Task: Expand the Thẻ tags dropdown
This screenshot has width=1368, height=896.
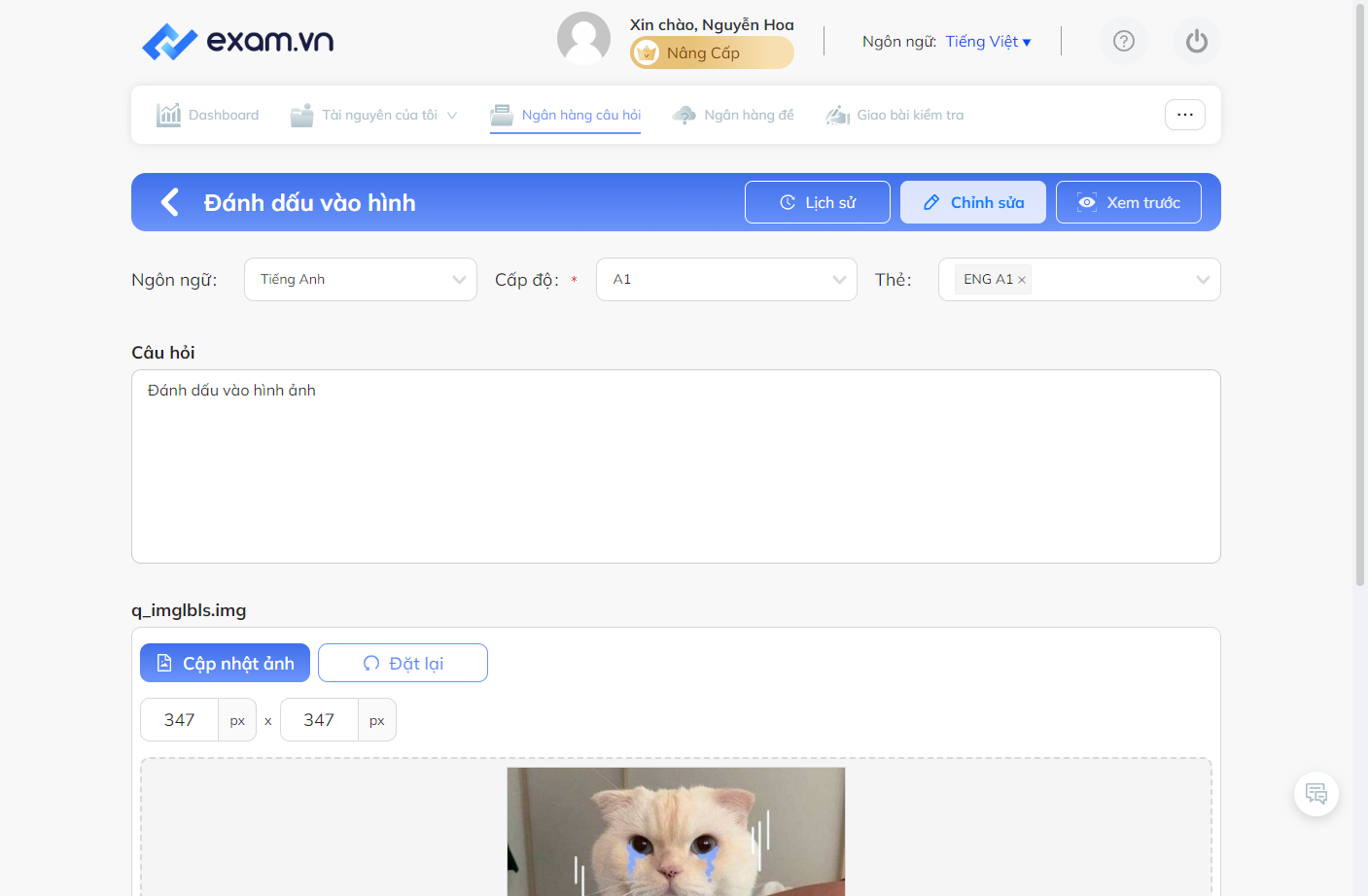Action: coord(1079,280)
